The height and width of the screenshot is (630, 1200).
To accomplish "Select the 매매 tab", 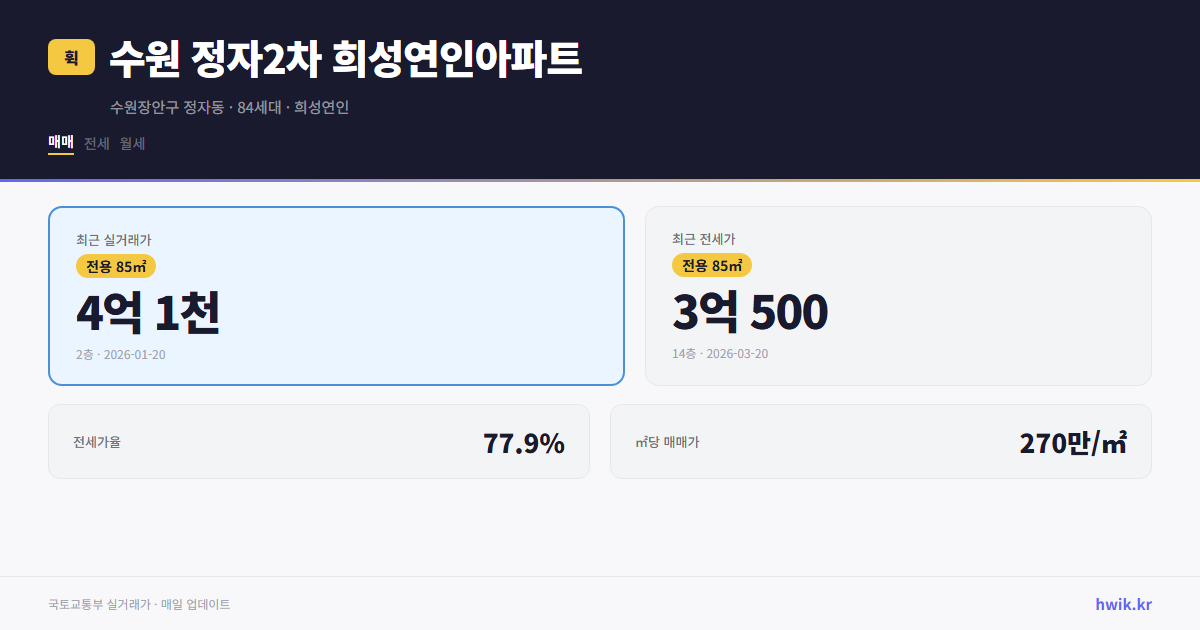I will (x=60, y=143).
